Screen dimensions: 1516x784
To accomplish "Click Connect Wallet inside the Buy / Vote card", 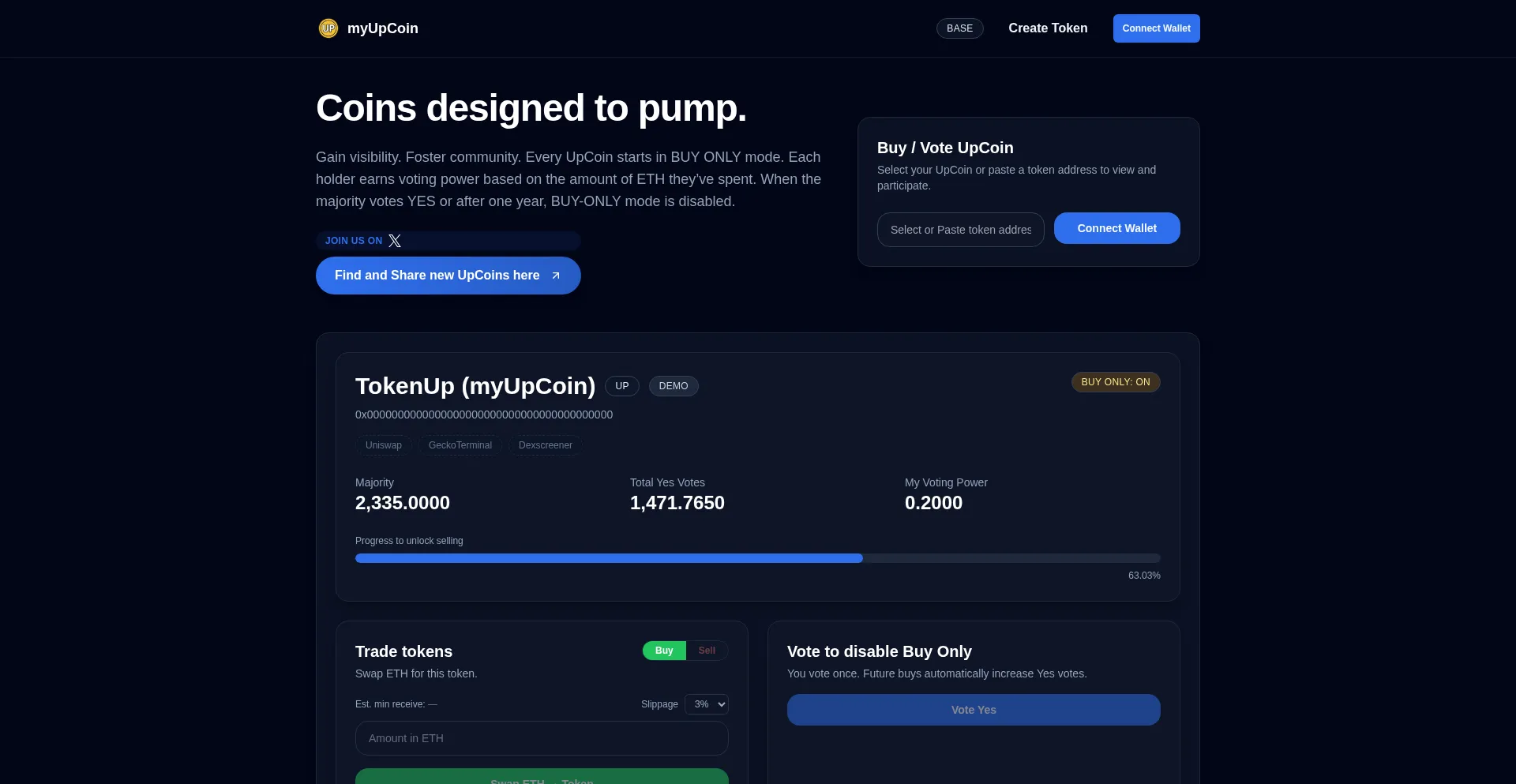I will (1116, 228).
